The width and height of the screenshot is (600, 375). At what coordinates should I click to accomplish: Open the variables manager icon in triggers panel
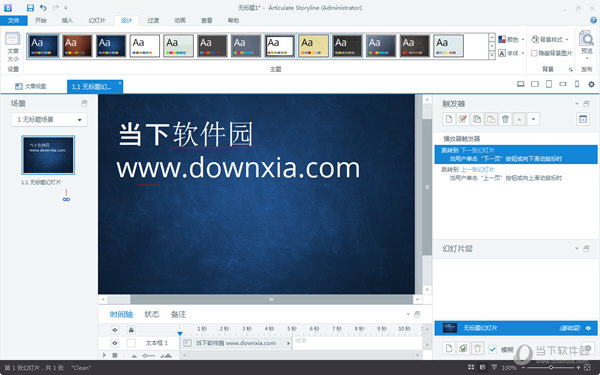(583, 119)
